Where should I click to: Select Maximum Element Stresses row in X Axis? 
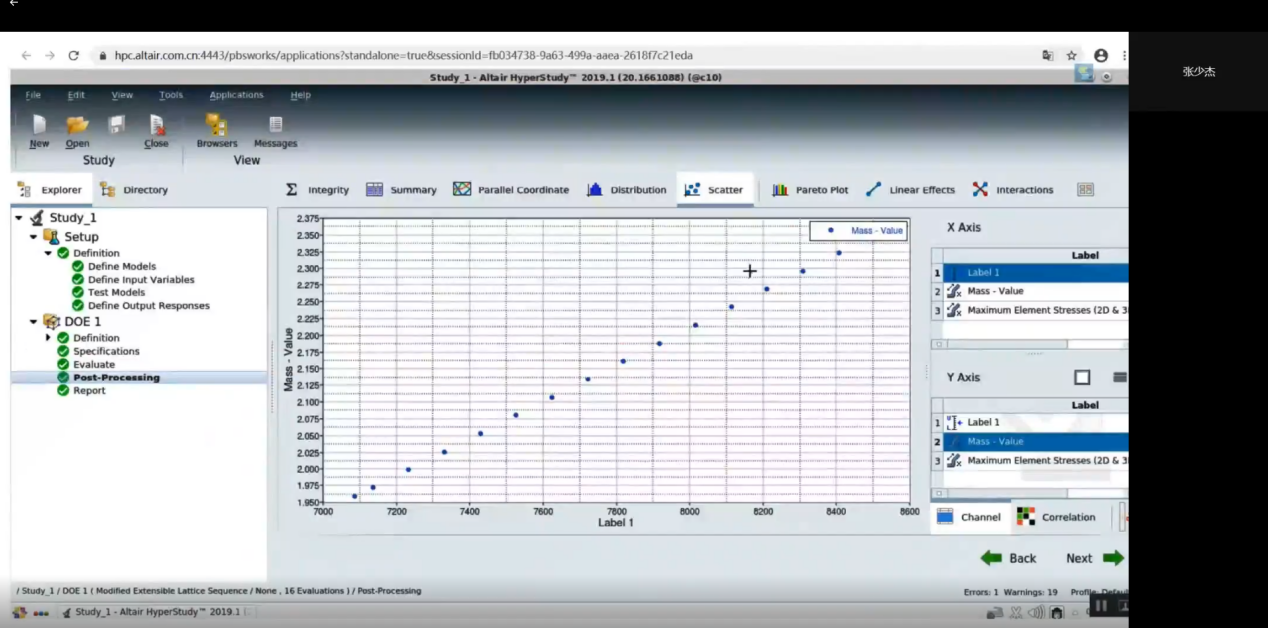pos(1036,310)
